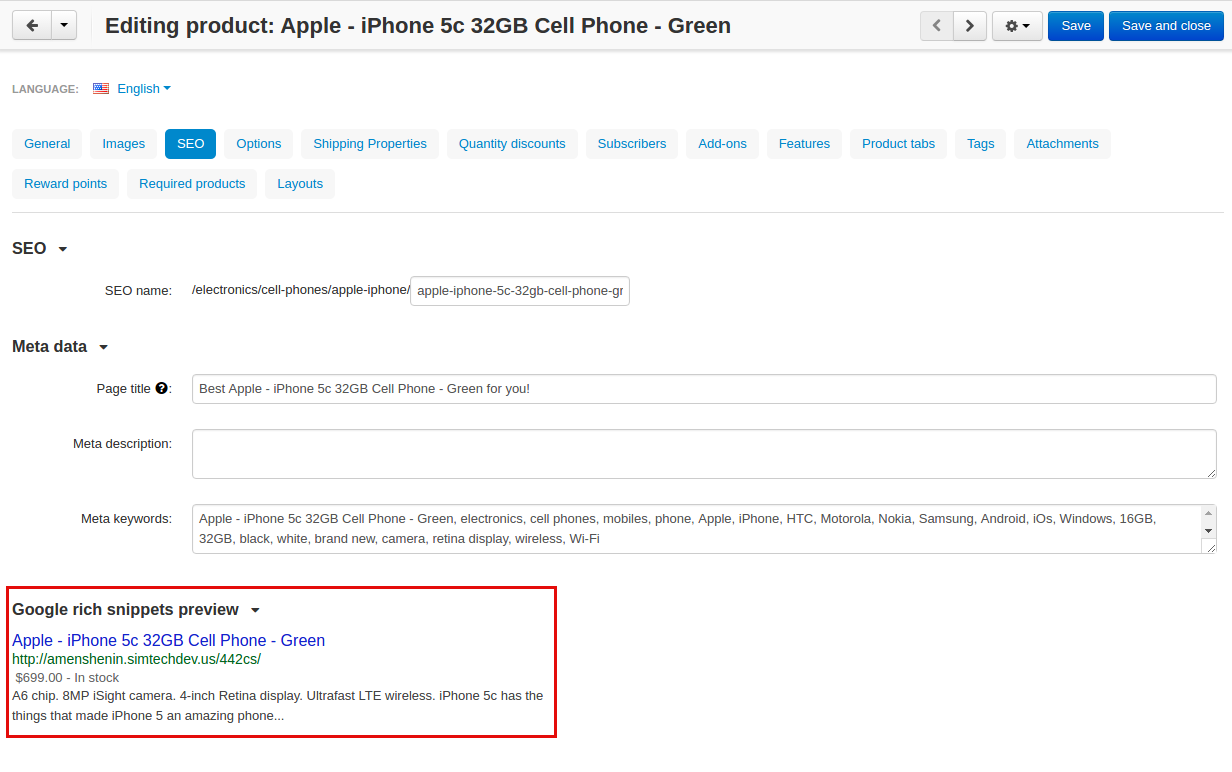Open the Tags tab

click(x=981, y=144)
